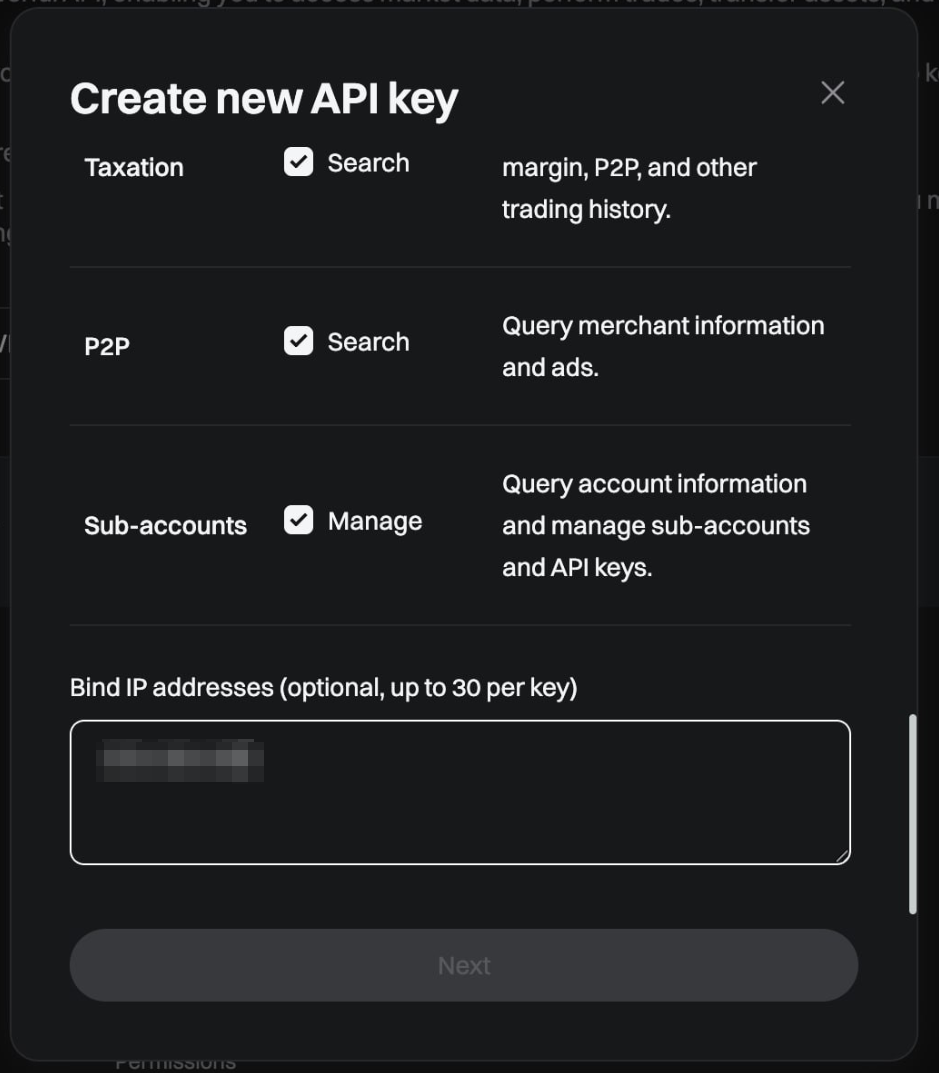Close the Create new API key dialog
The width and height of the screenshot is (939, 1073).
coord(832,92)
